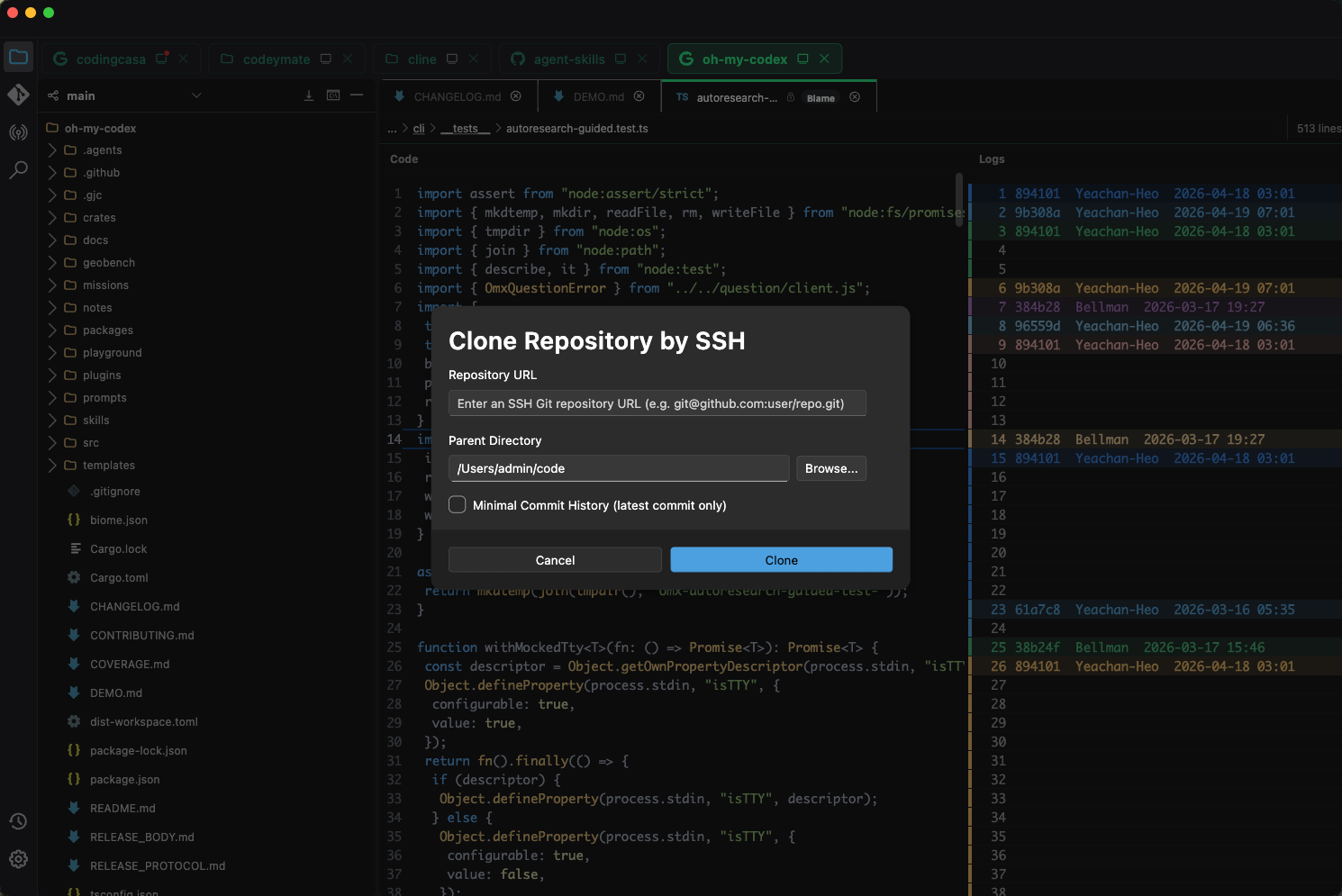Close the DEMO.md editor tab
The height and width of the screenshot is (896, 1342).
(x=639, y=96)
